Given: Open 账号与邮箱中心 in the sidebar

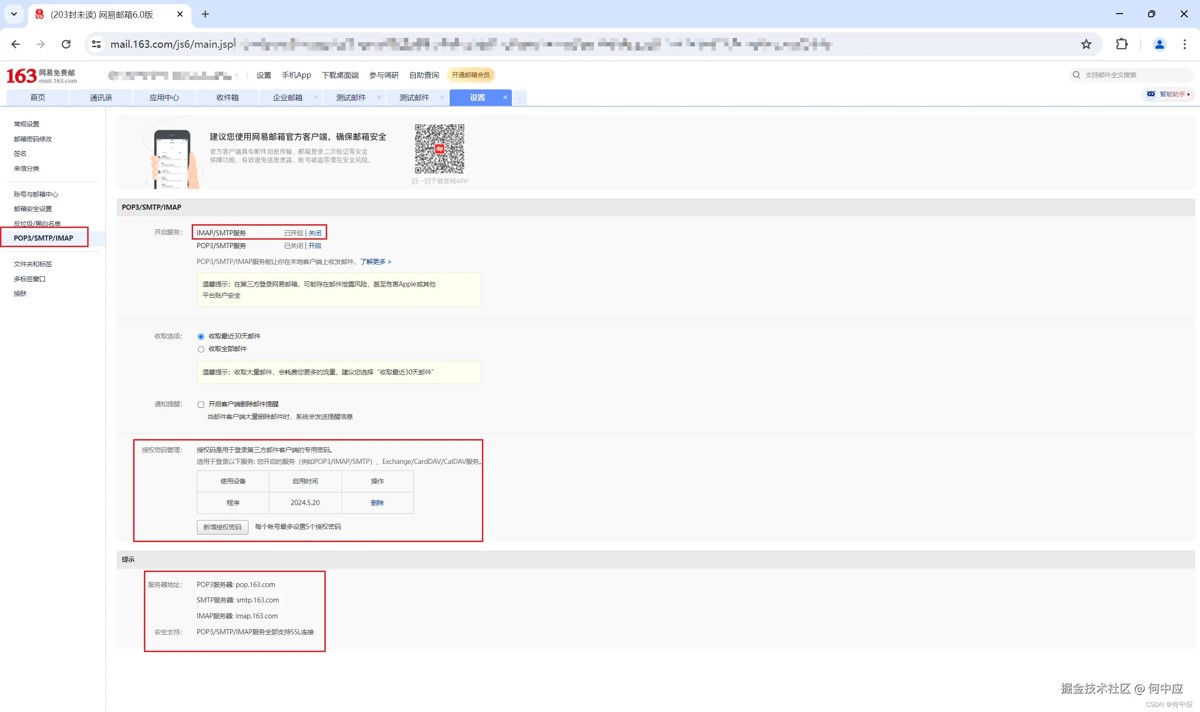Looking at the screenshot, I should click(36, 194).
